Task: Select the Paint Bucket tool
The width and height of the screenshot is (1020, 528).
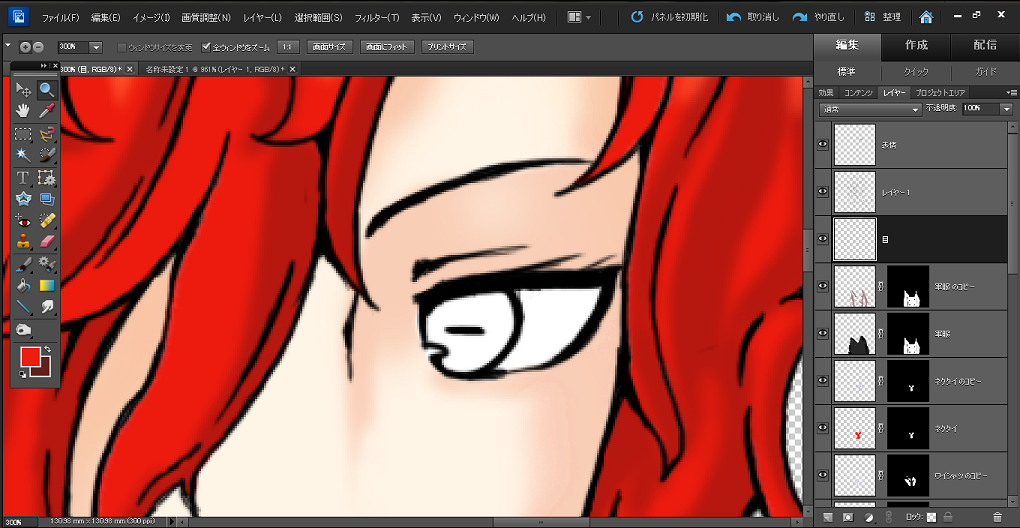Action: point(23,285)
